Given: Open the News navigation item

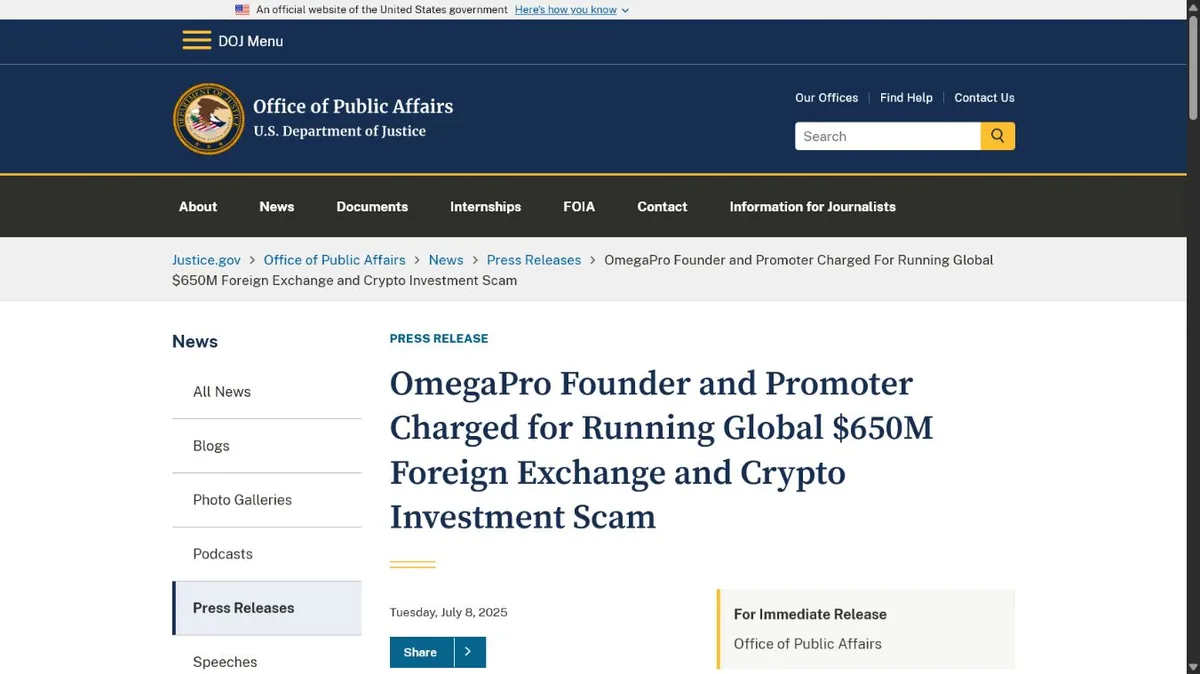Looking at the screenshot, I should pos(277,207).
